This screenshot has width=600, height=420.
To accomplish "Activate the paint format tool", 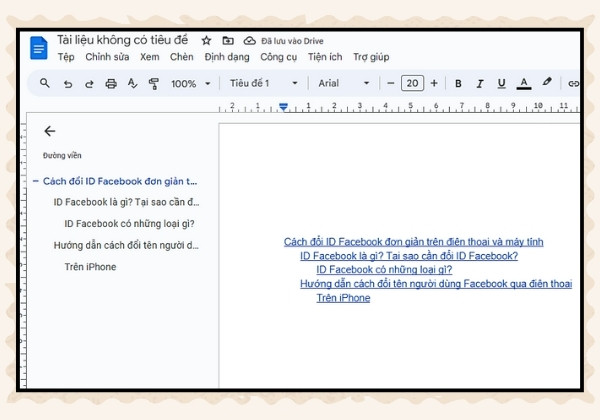I will [x=153, y=83].
